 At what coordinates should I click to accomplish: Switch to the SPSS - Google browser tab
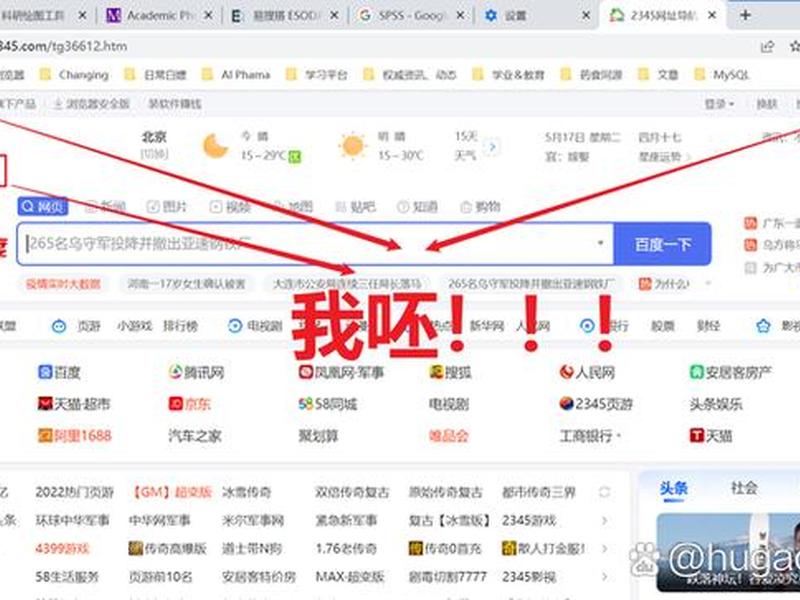pyautogui.click(x=411, y=15)
